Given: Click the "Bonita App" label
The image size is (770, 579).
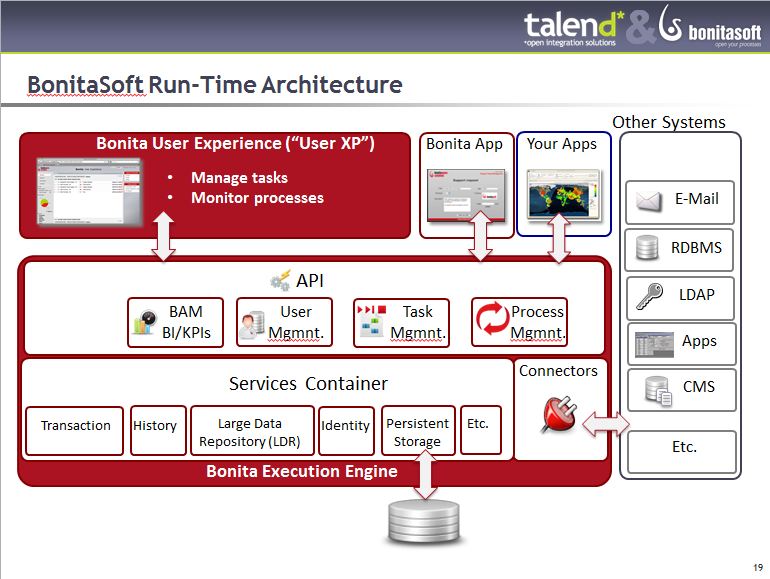Looking at the screenshot, I should point(464,144).
